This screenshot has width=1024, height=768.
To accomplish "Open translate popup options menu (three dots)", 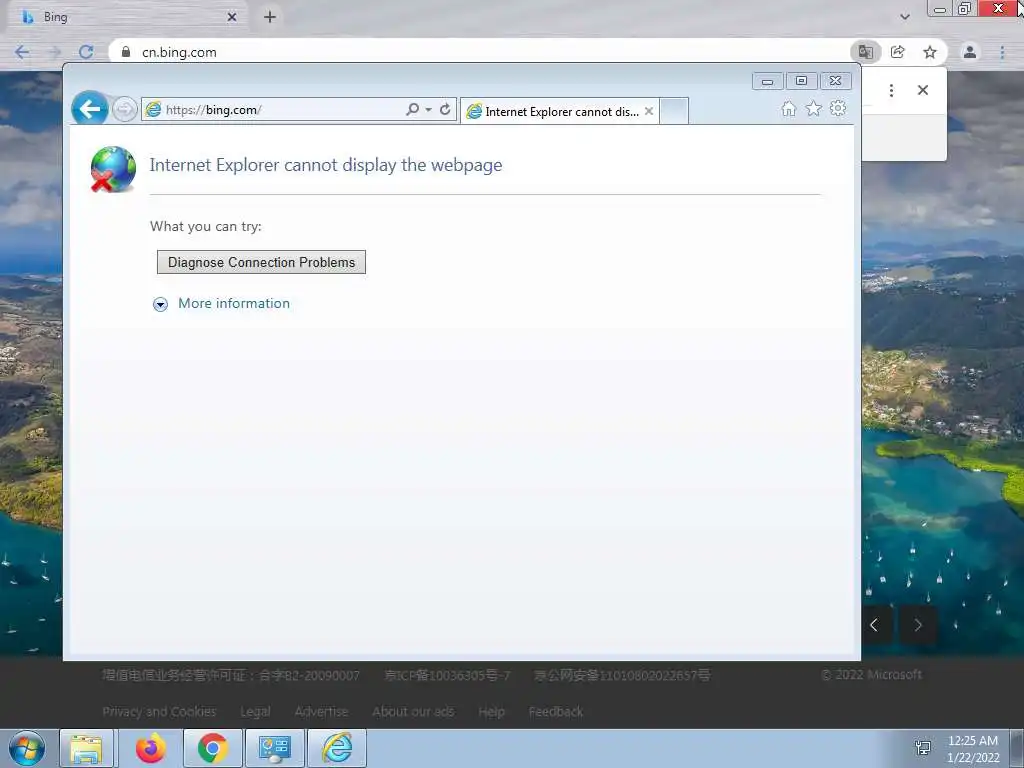I will (891, 90).
